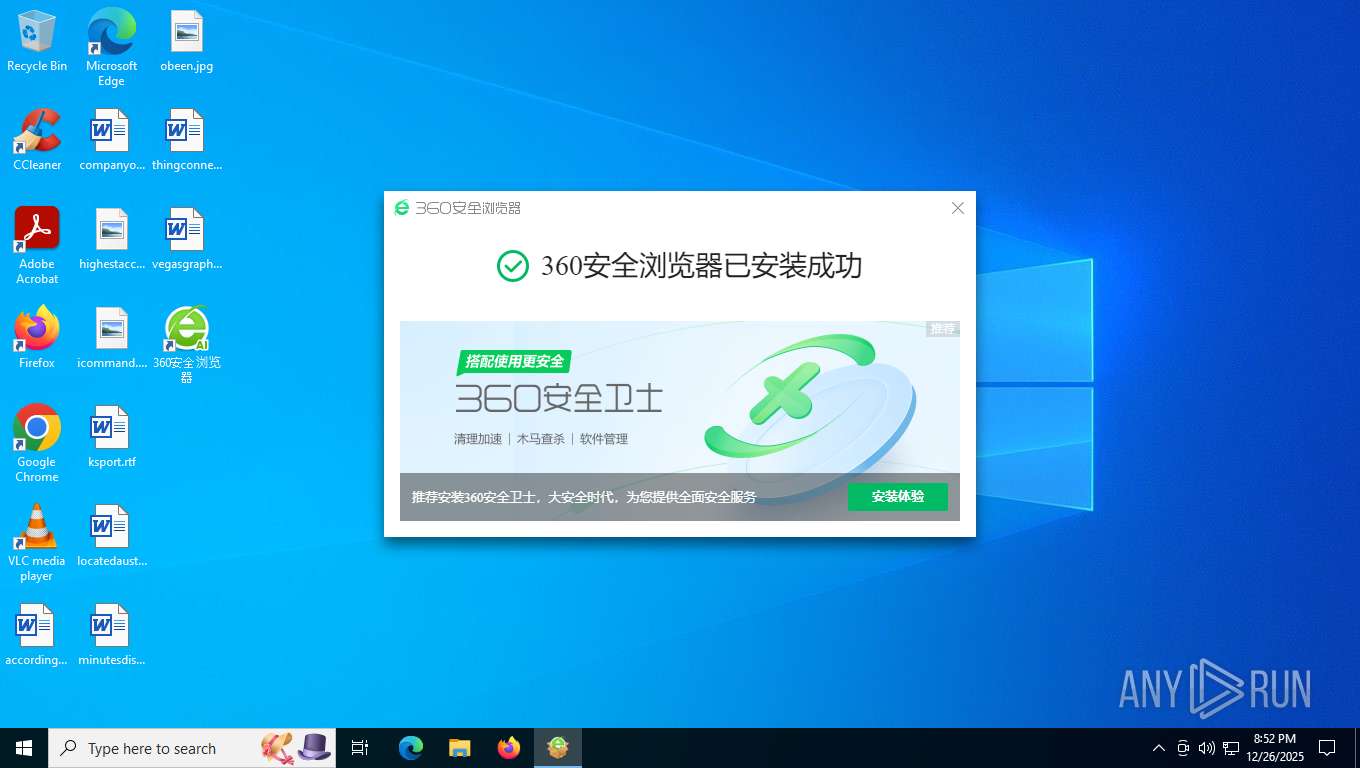Open Microsoft Edge from the taskbar
Screen dimensions: 1360x768
coord(411,748)
